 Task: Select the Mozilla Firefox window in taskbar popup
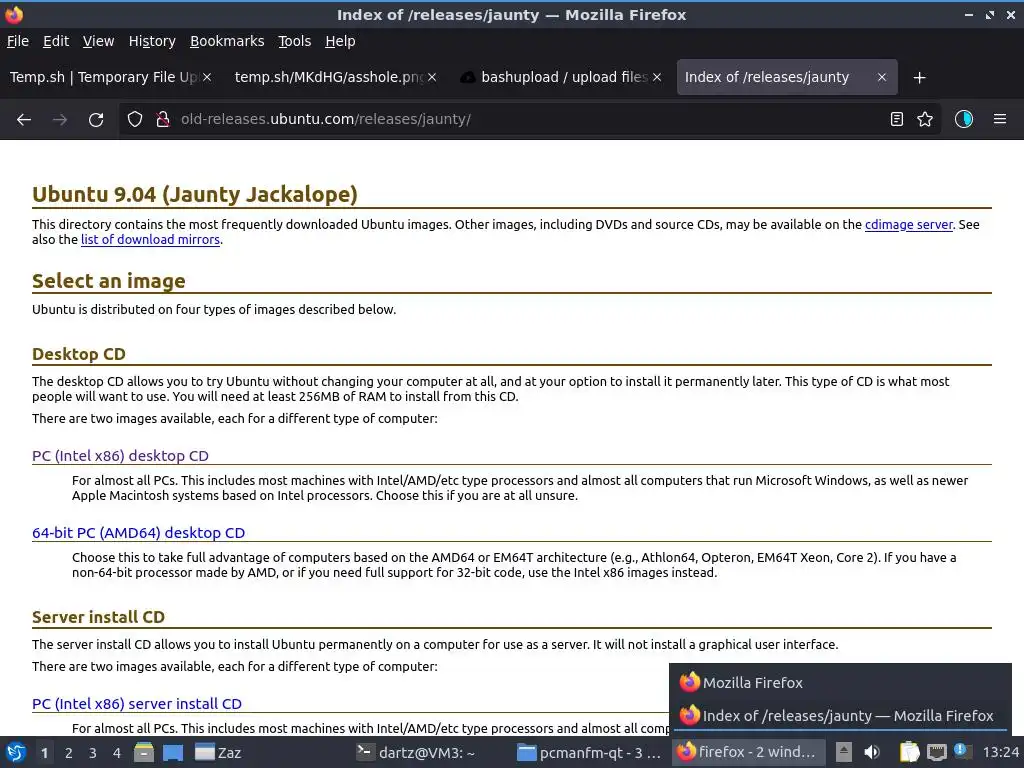click(840, 682)
